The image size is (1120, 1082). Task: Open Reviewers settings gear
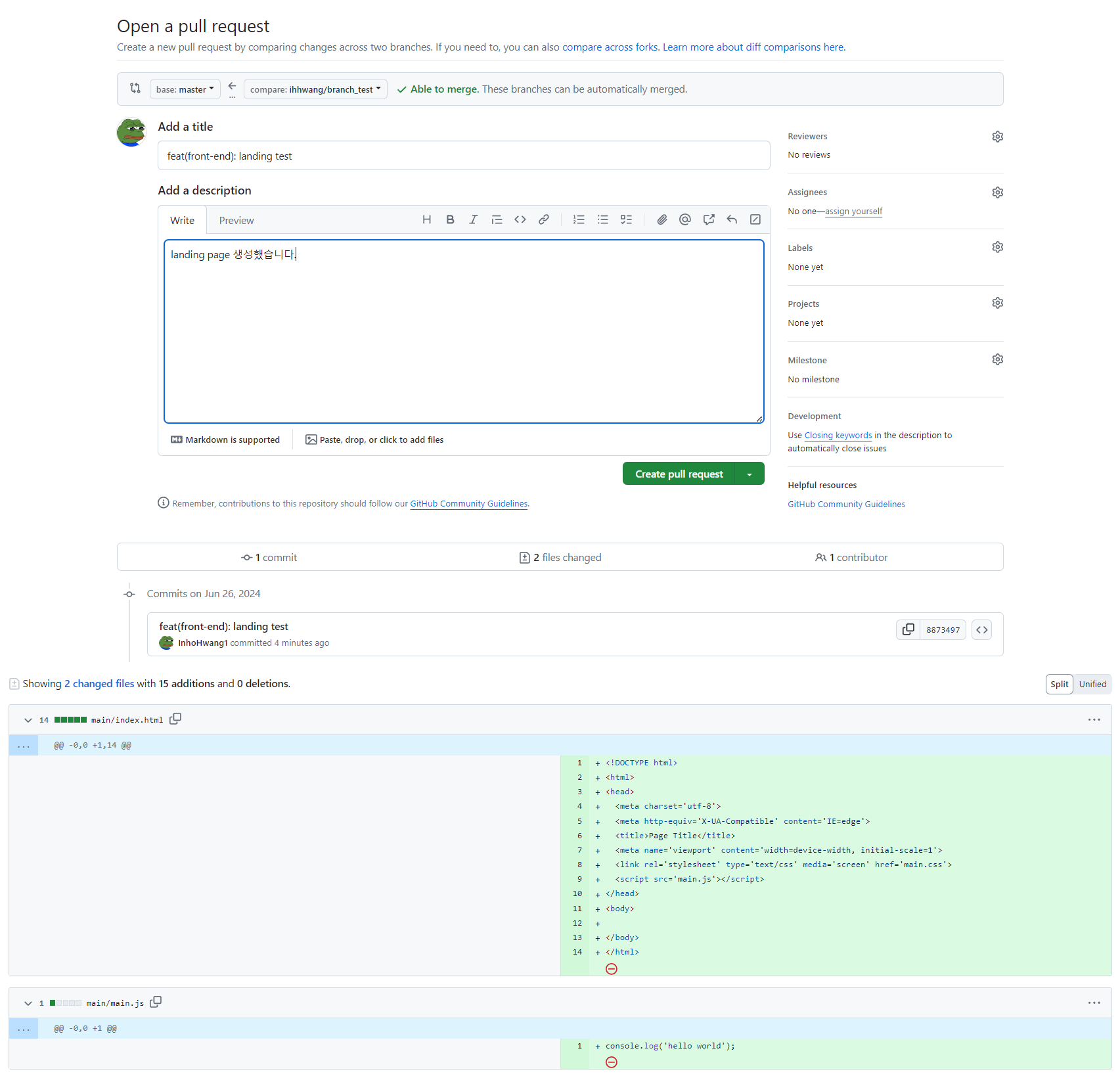click(x=997, y=137)
